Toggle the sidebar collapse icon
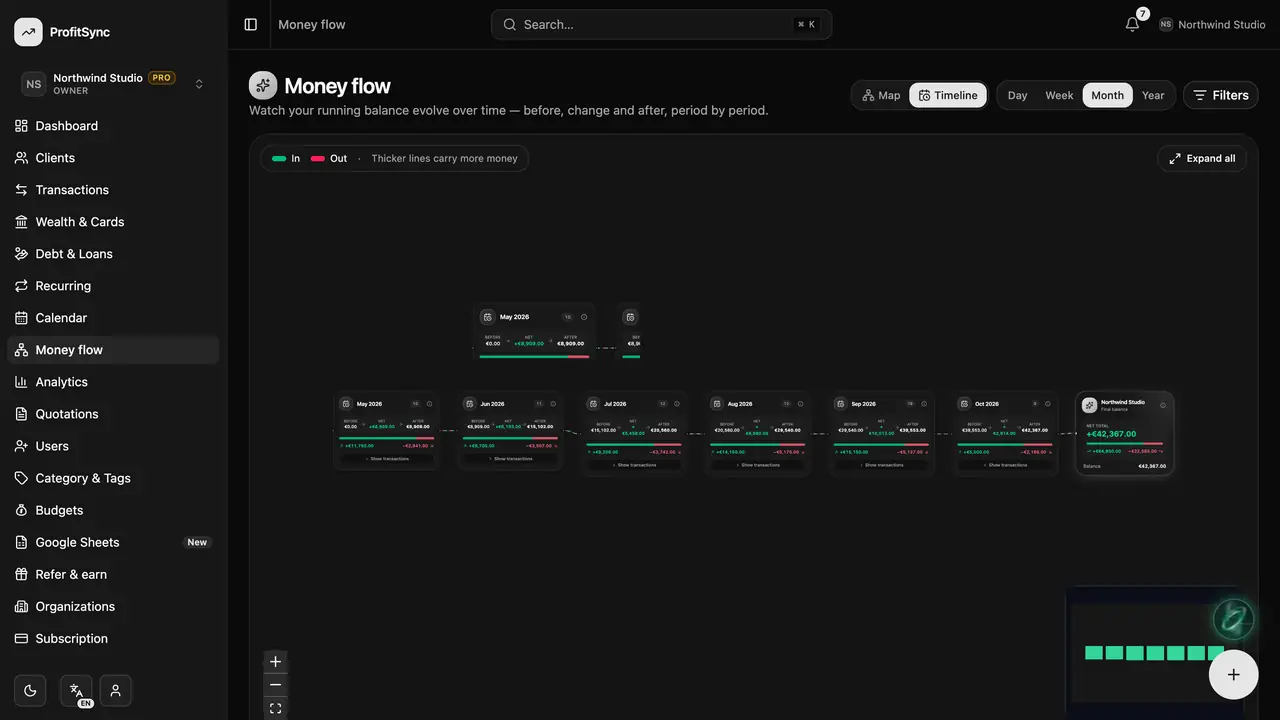Viewport: 1280px width, 720px height. (251, 24)
